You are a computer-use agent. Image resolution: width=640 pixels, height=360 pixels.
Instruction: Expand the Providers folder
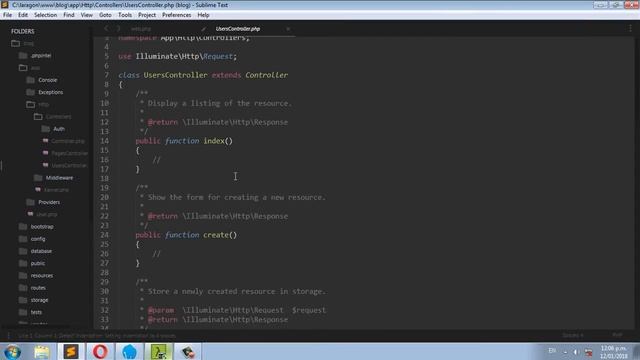[x=31, y=202]
